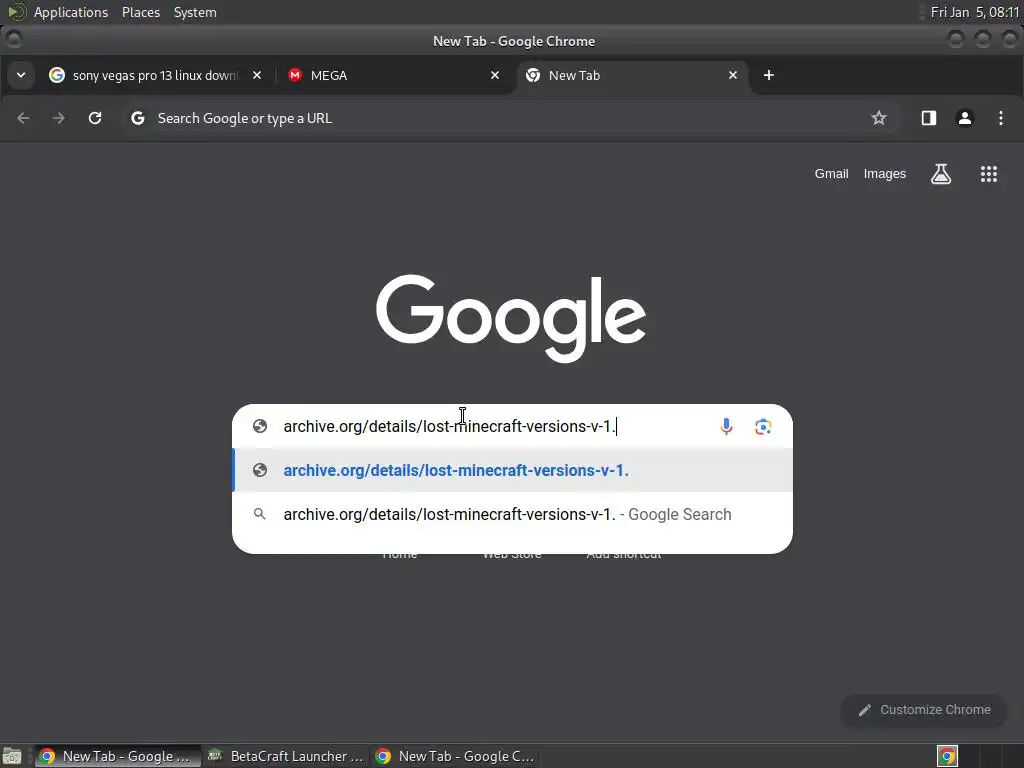The height and width of the screenshot is (768, 1024).
Task: Open Search Labs flask icon
Action: (x=940, y=174)
